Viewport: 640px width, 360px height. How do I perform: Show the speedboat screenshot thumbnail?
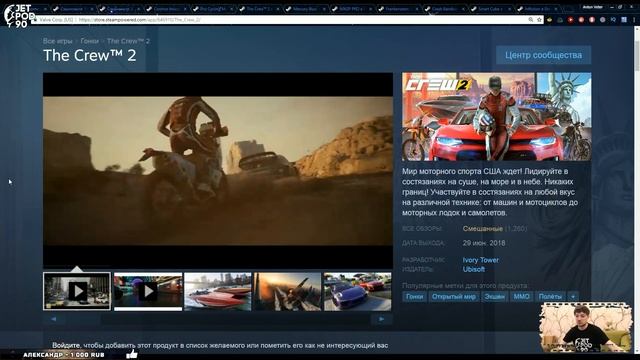[x=218, y=291]
